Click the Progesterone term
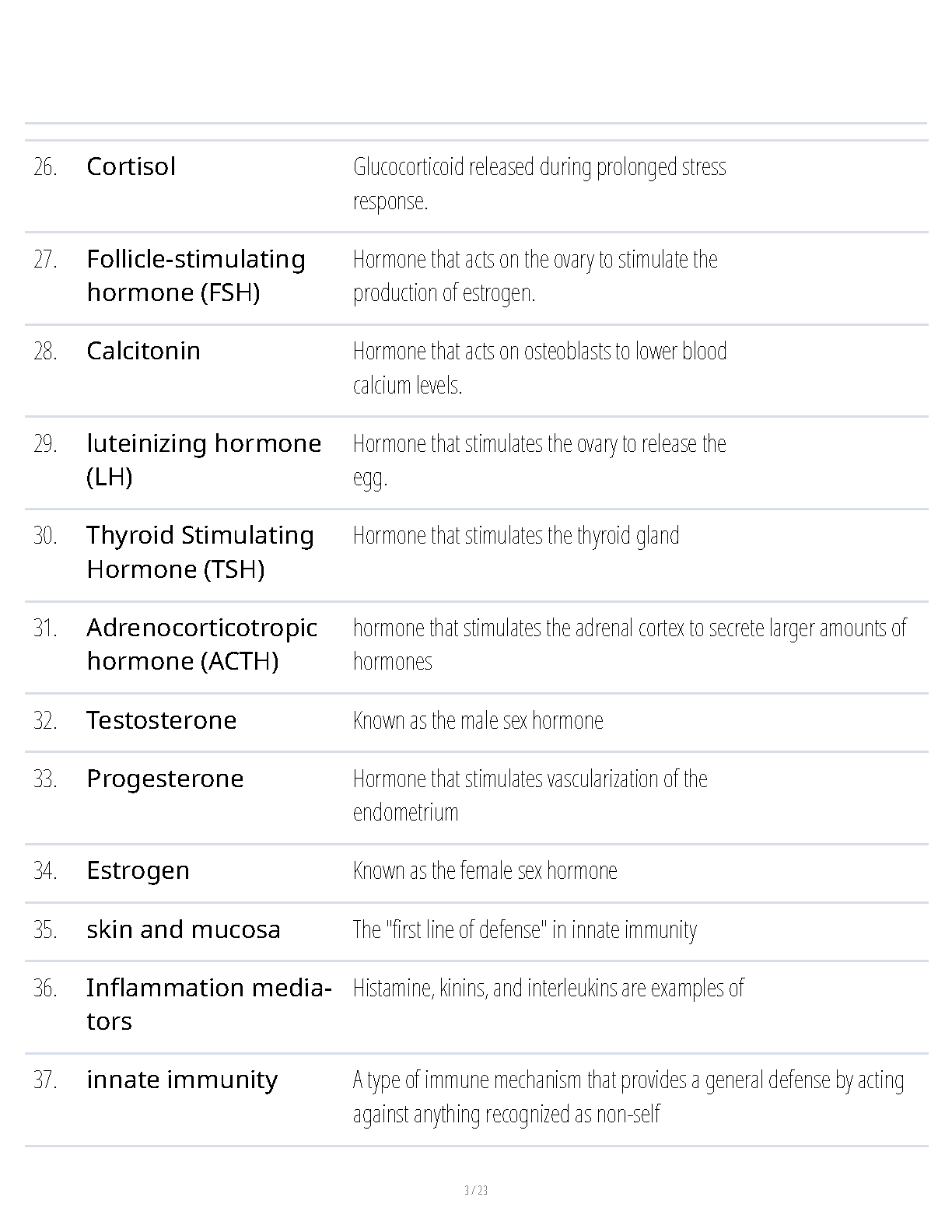 [x=165, y=779]
